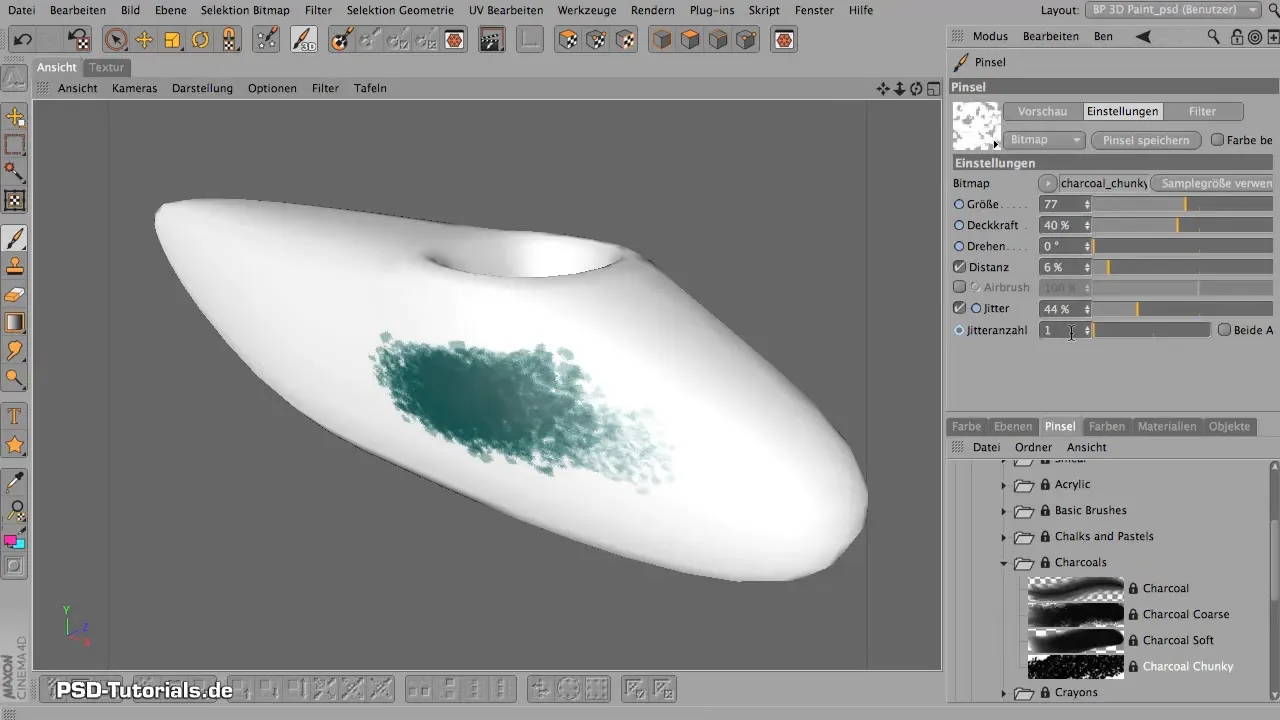Toggle the Airbrush checkbox
Screen dimensions: 1280x720
[960, 287]
